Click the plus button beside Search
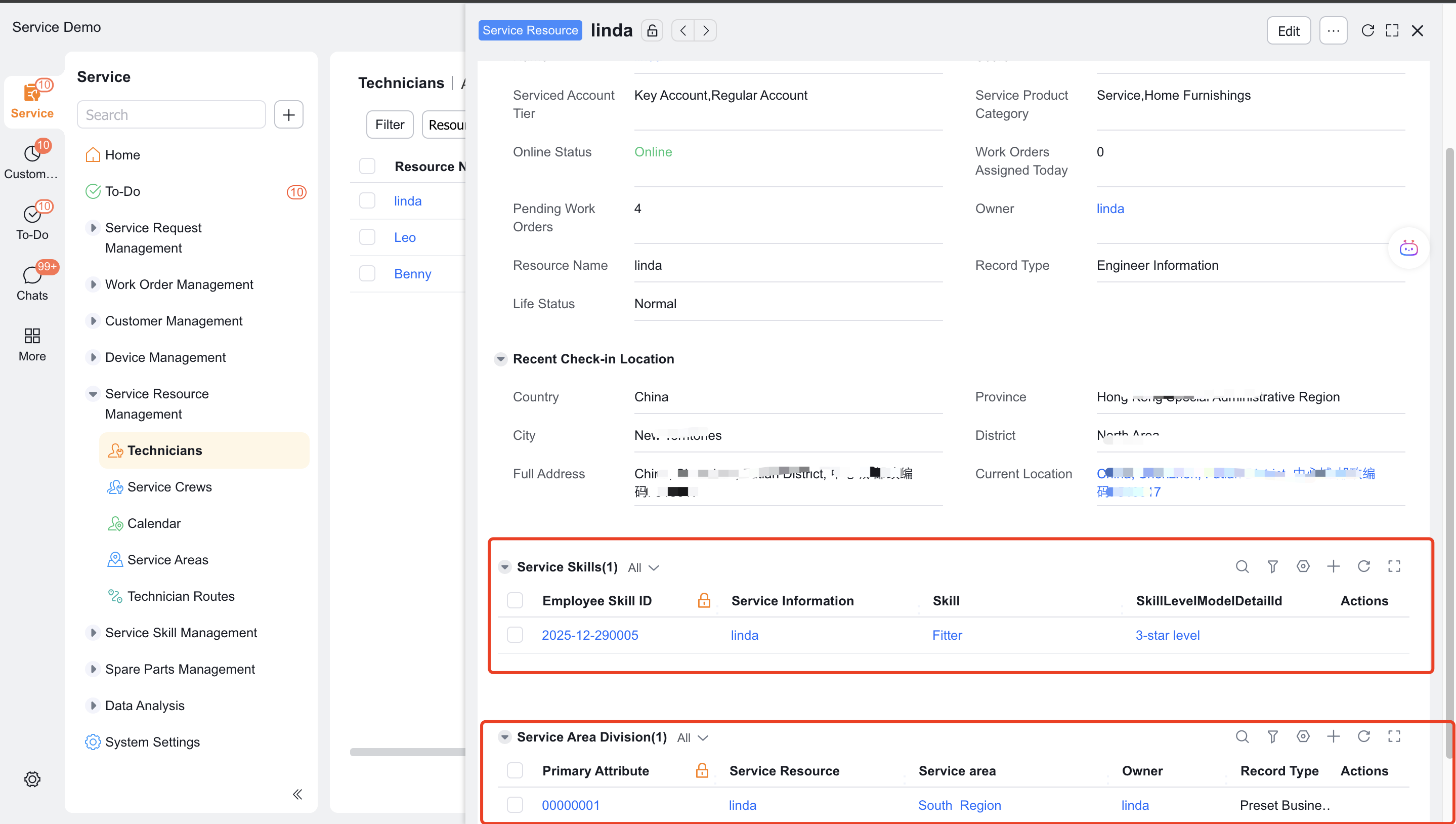Screen dimensions: 1456x824 (288, 115)
